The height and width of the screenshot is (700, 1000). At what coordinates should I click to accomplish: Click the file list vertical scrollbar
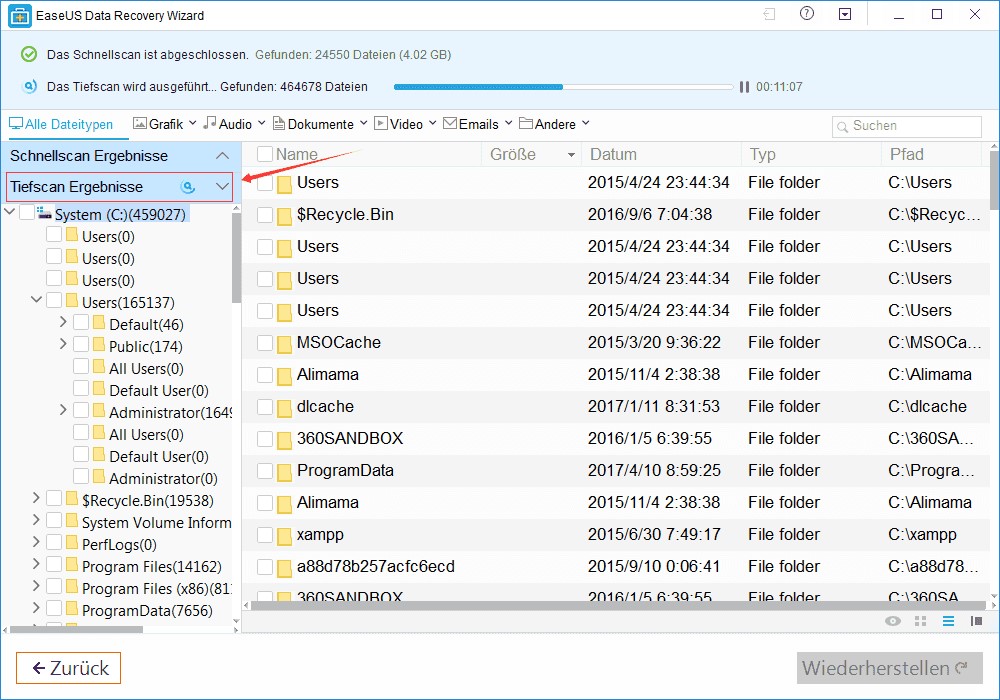pos(994,180)
